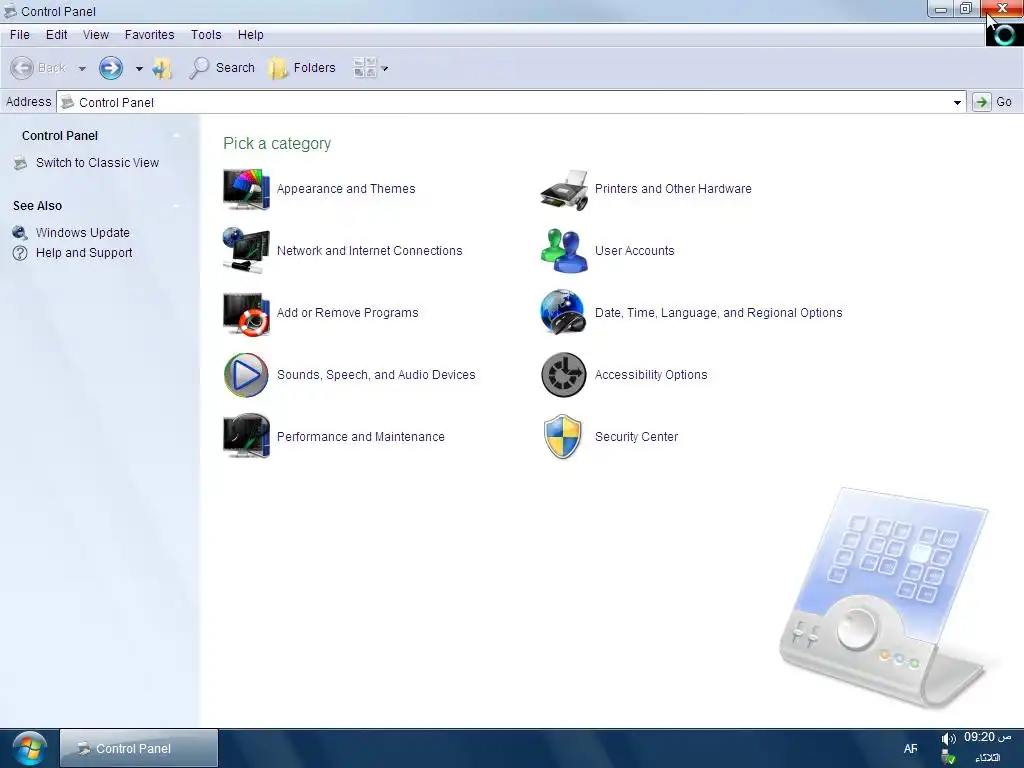This screenshot has width=1024, height=768.
Task: Click the User Accounts icon
Action: tap(564, 251)
